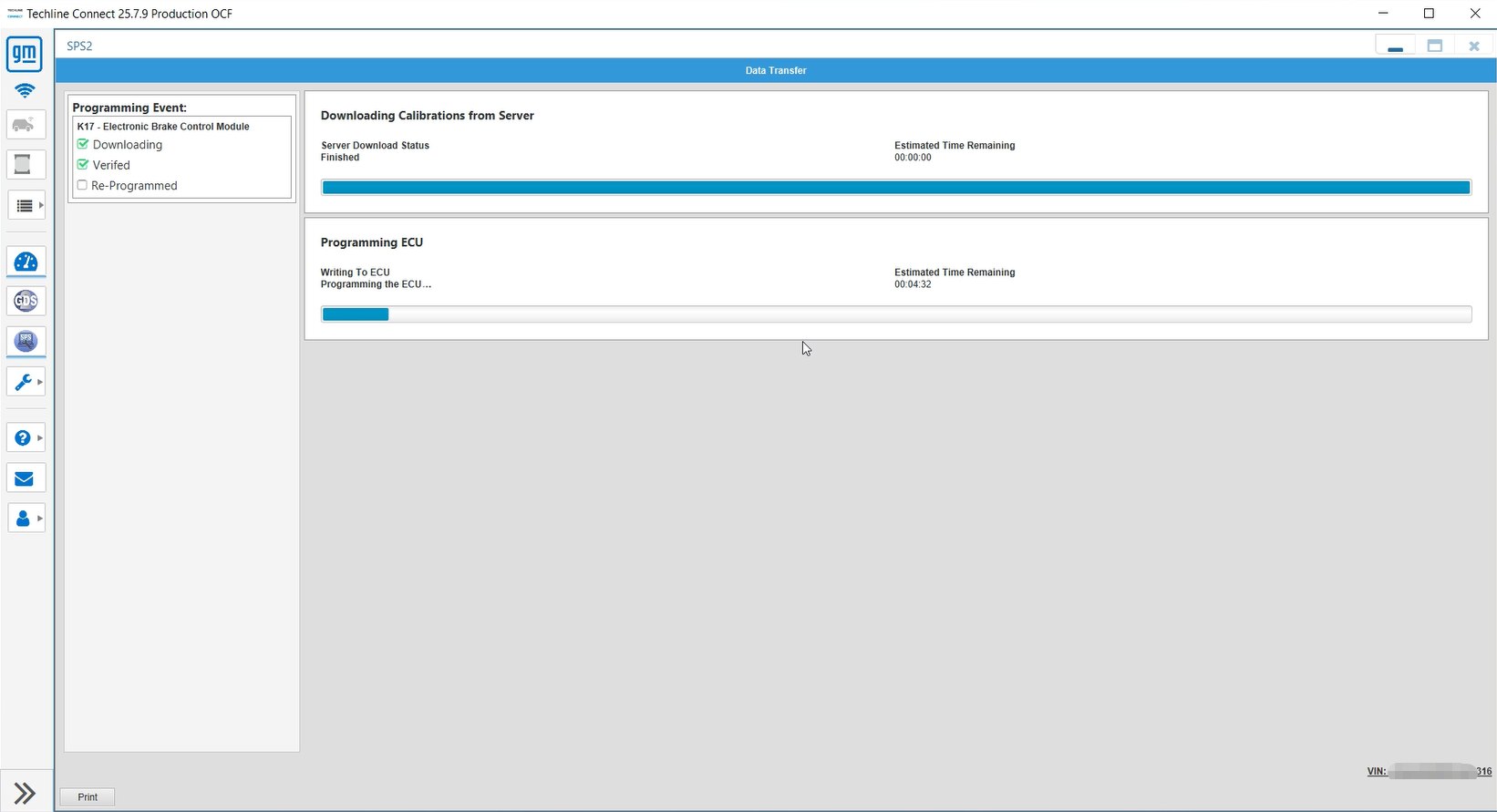This screenshot has width=1497, height=812.
Task: Open the vehicle connection icon
Action: point(26,125)
